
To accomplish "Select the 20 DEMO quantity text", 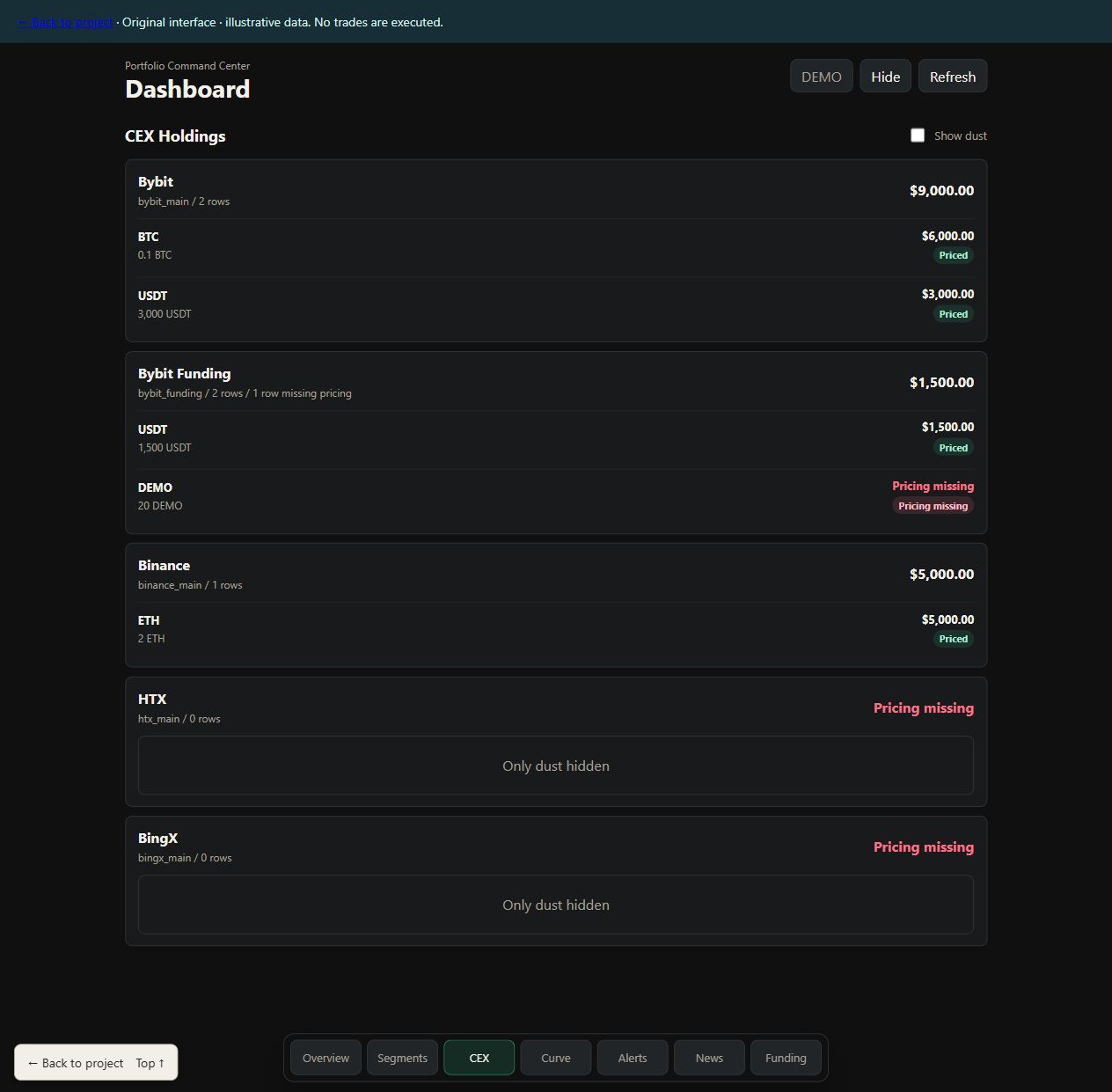I will (160, 506).
